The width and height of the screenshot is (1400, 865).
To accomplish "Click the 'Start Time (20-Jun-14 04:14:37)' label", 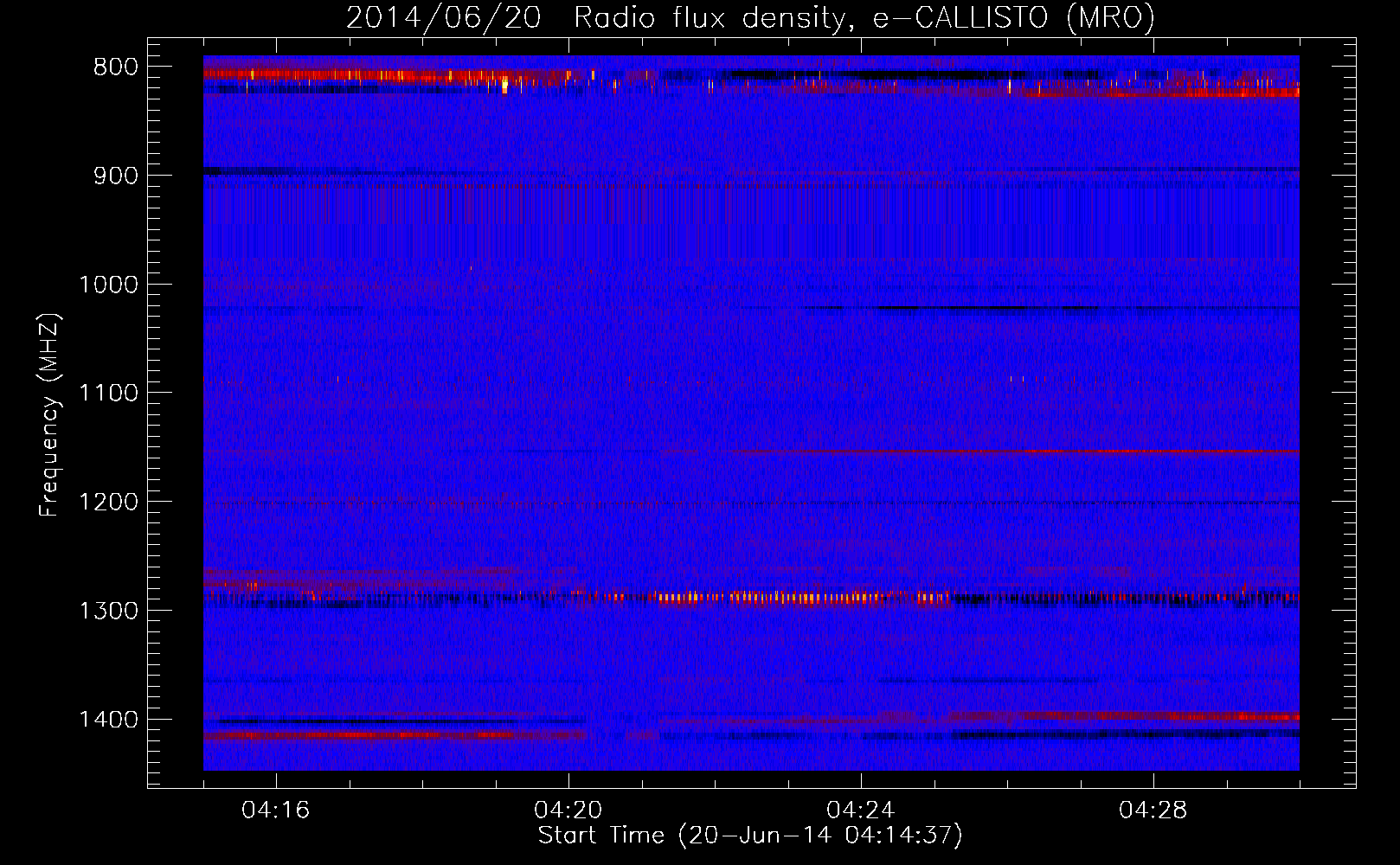I will 750,836.
